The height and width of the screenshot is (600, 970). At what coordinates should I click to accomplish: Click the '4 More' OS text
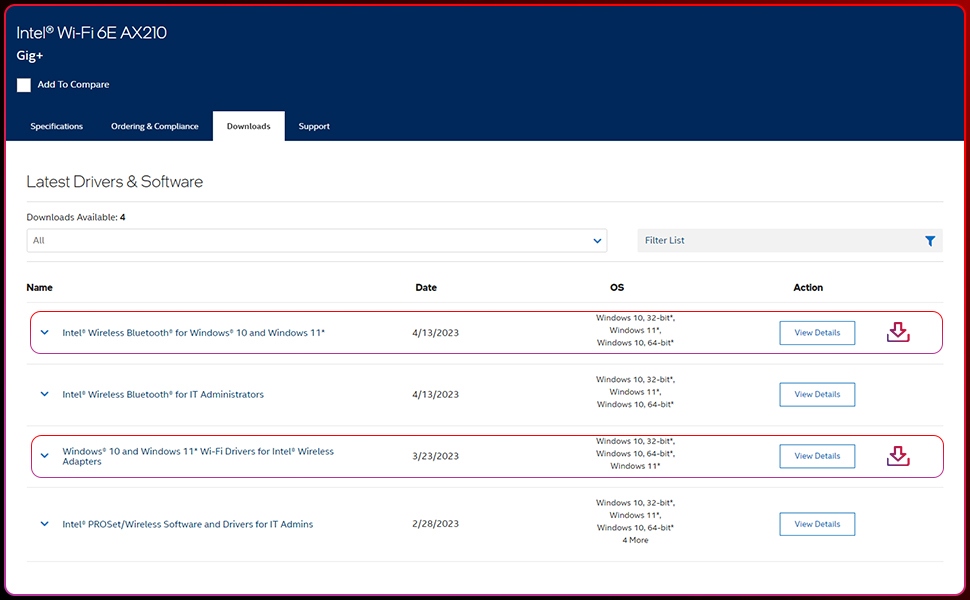point(635,540)
